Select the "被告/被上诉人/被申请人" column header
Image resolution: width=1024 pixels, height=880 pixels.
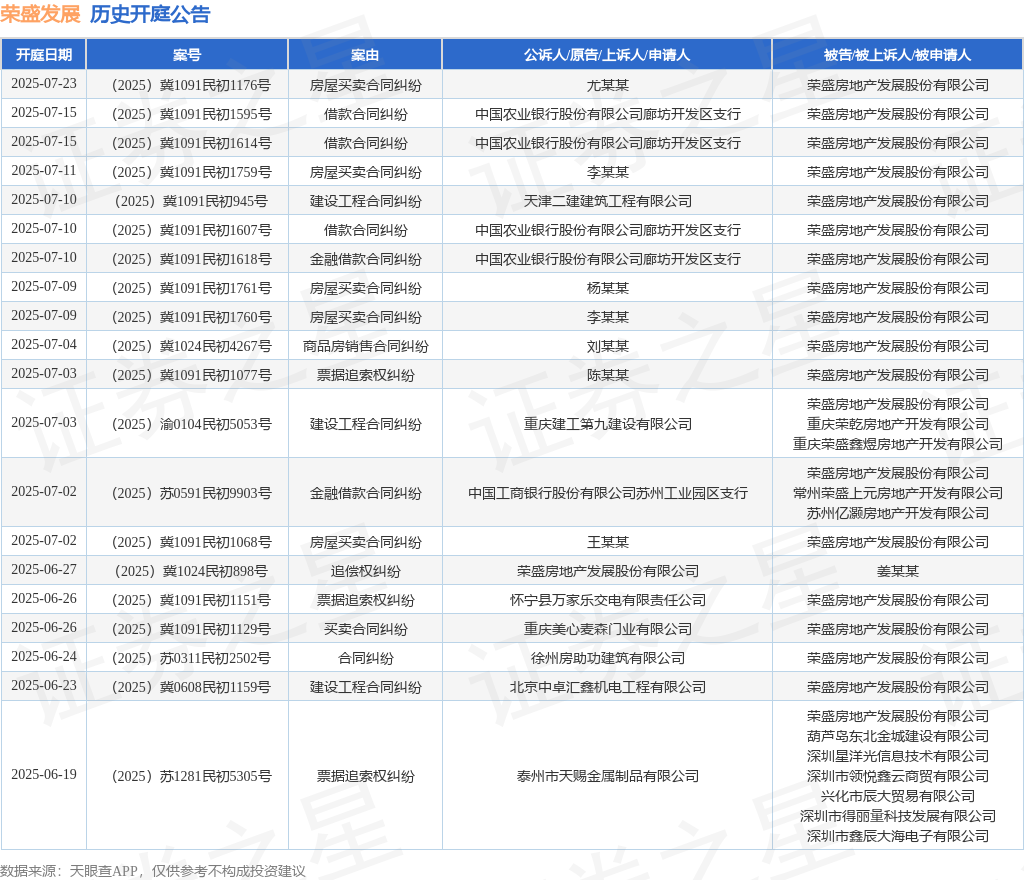pyautogui.click(x=897, y=55)
